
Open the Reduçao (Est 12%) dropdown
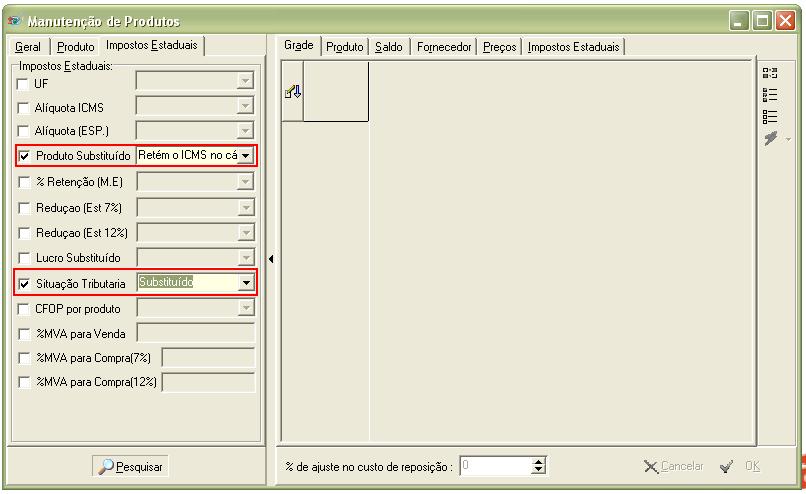pos(246,233)
